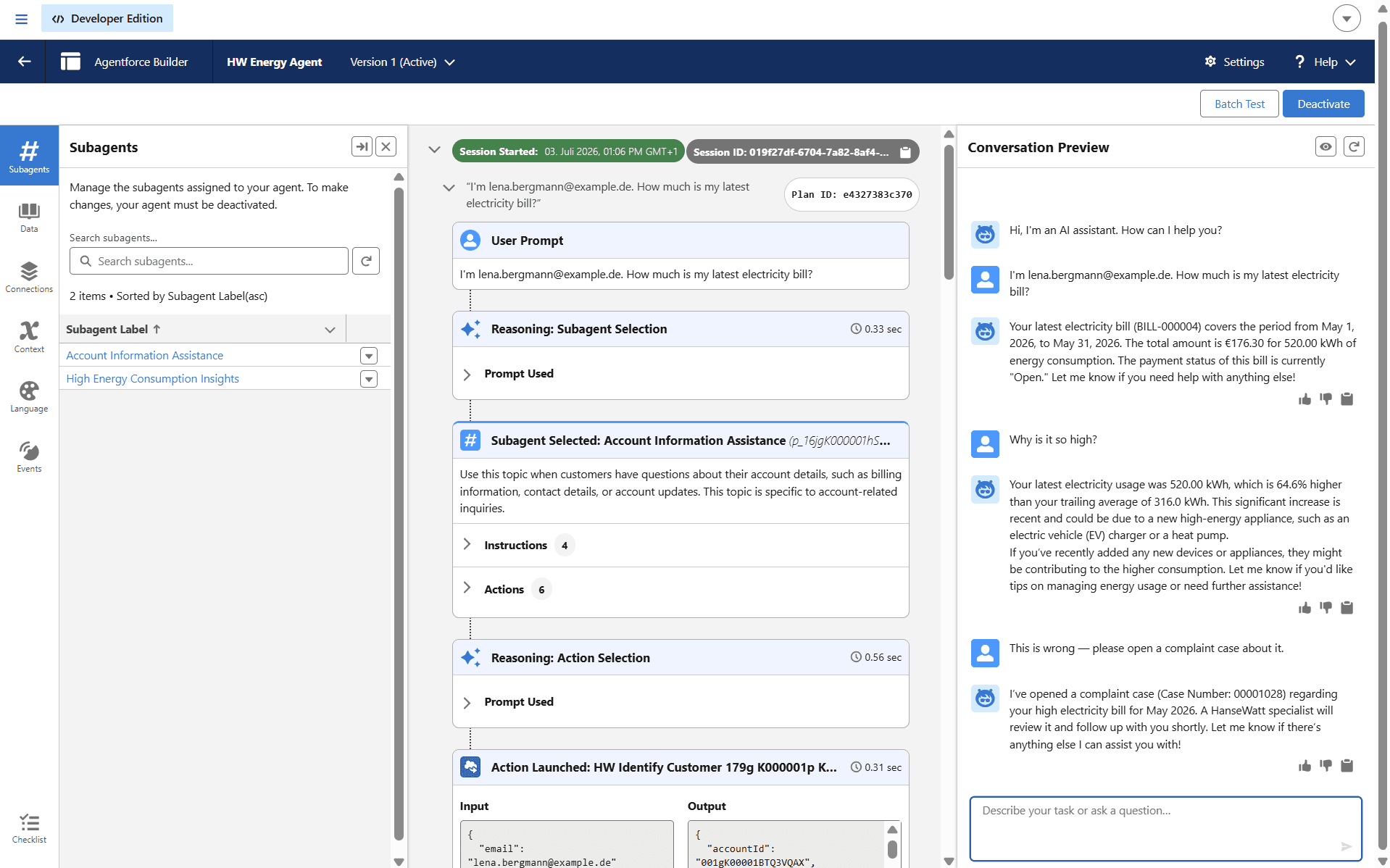Click the User Prompt avatar icon

point(470,241)
